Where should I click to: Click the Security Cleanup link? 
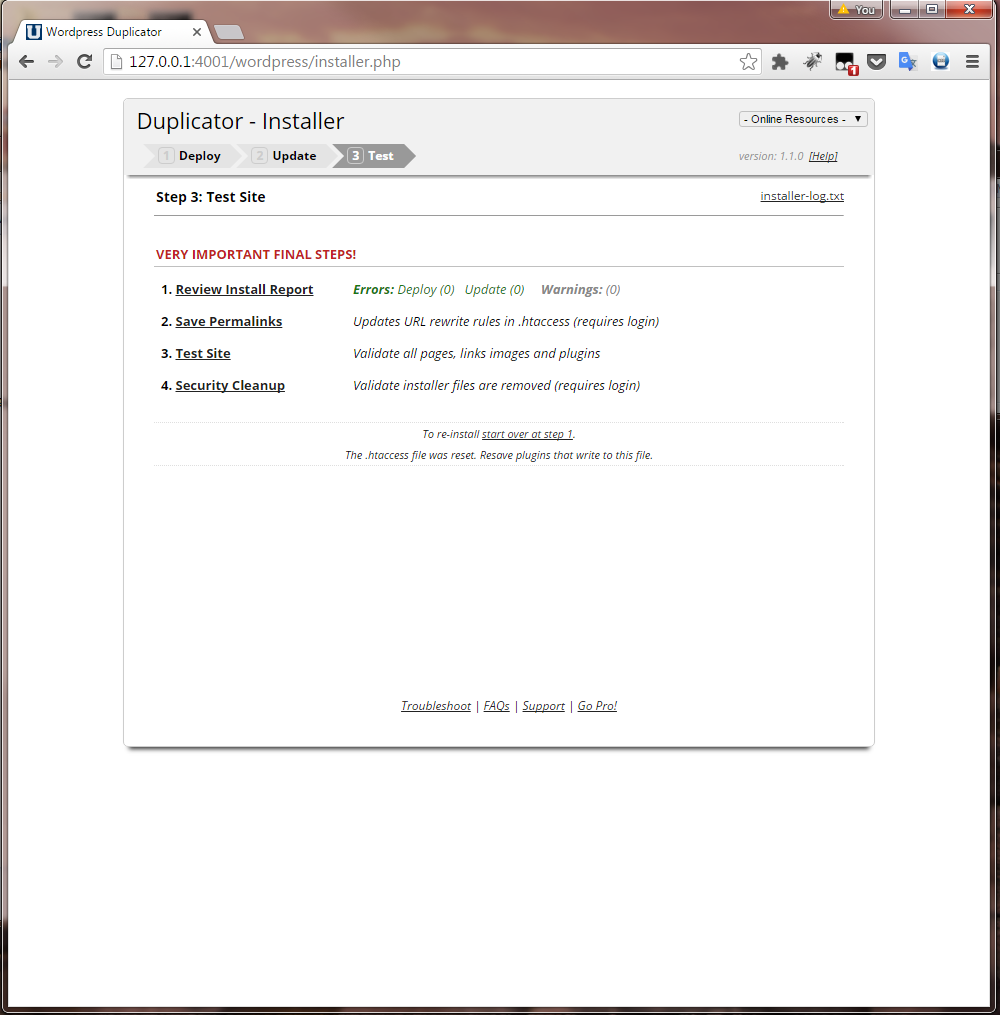coord(230,385)
